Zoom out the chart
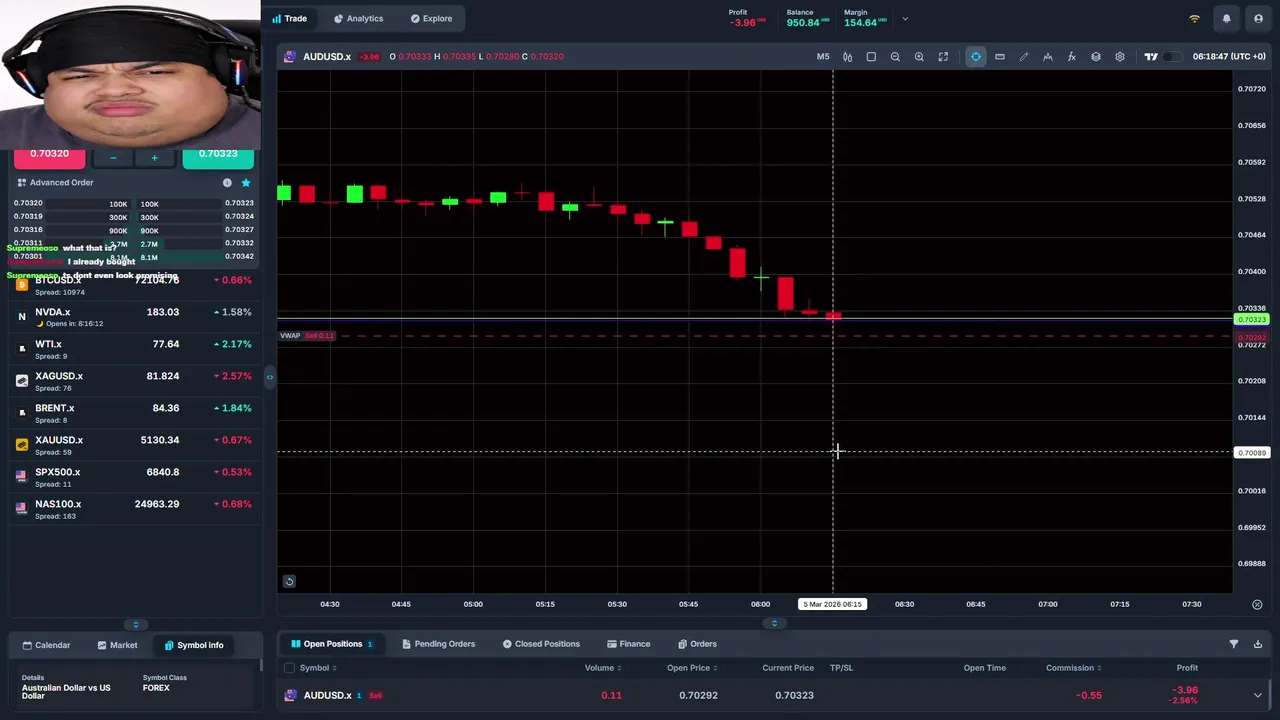Image resolution: width=1280 pixels, height=720 pixels. tap(895, 57)
